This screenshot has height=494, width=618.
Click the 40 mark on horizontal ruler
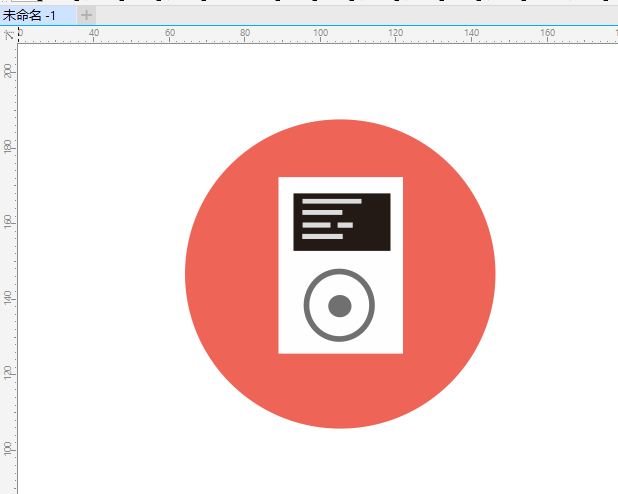pos(94,34)
